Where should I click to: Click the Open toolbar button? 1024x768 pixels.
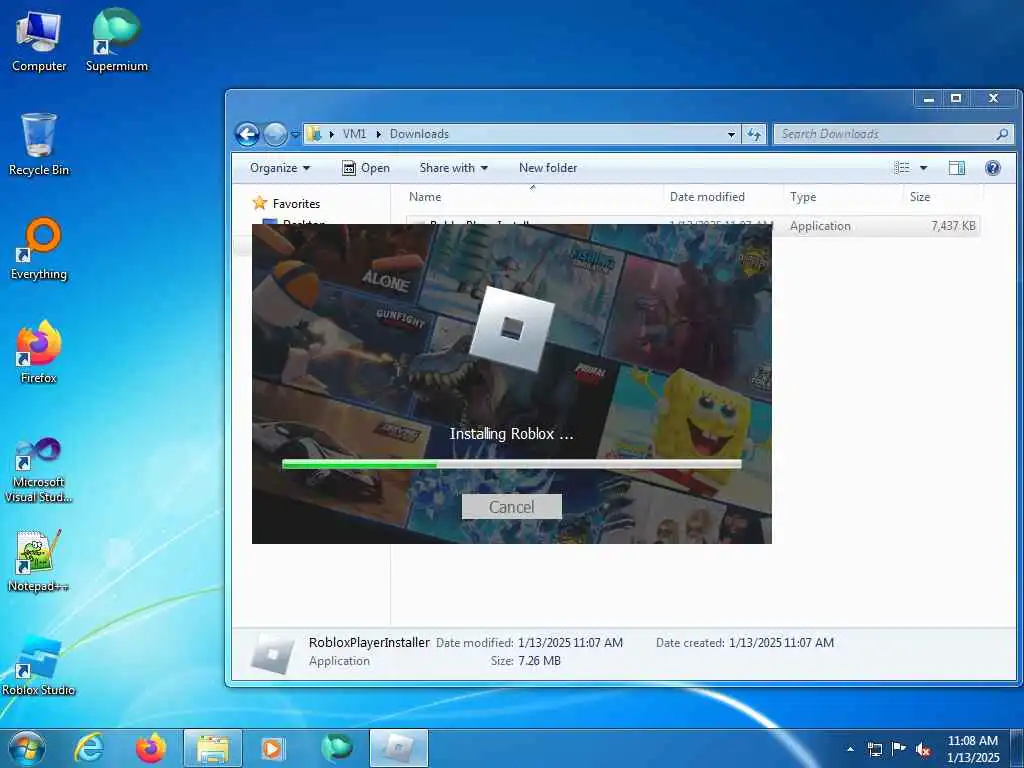coord(366,168)
